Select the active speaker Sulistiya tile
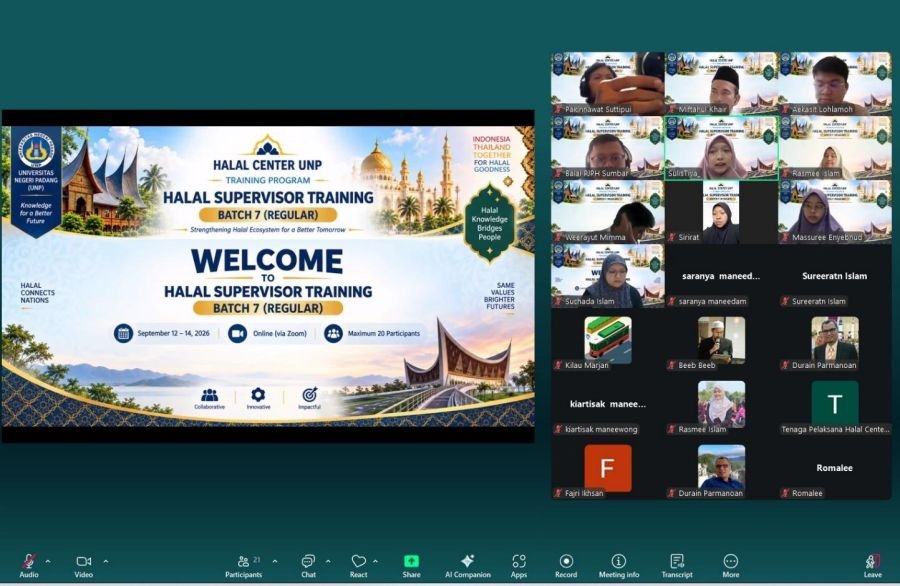Screen dimensions: 900x586 pyautogui.click(x=721, y=148)
